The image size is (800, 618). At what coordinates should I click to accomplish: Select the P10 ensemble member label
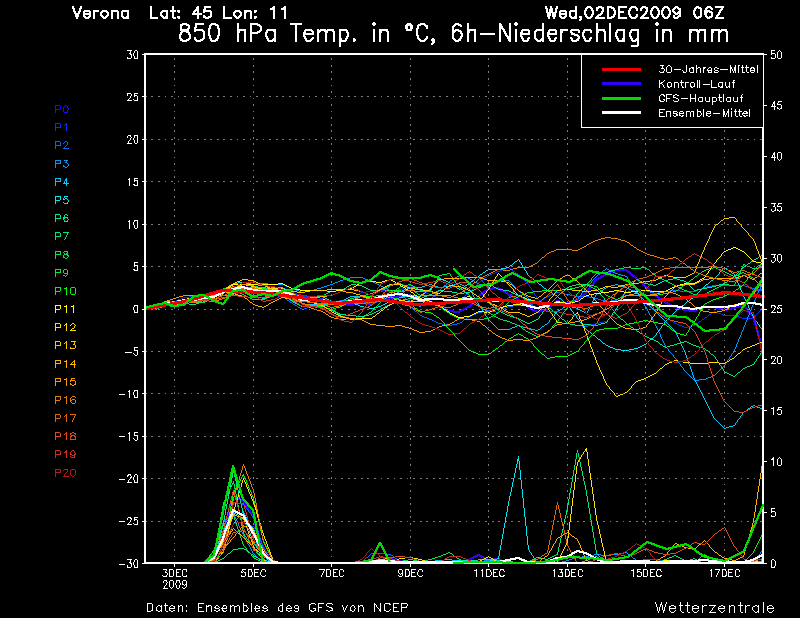(65, 291)
